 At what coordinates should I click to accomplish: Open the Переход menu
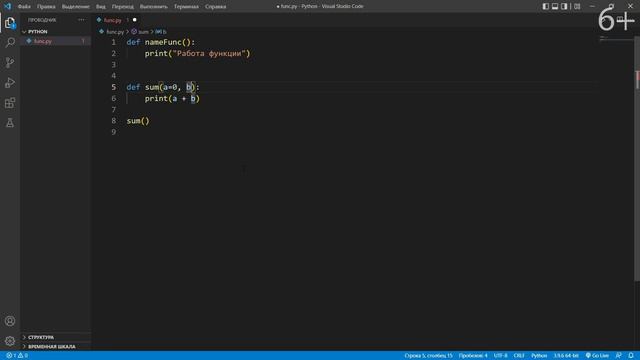122,7
